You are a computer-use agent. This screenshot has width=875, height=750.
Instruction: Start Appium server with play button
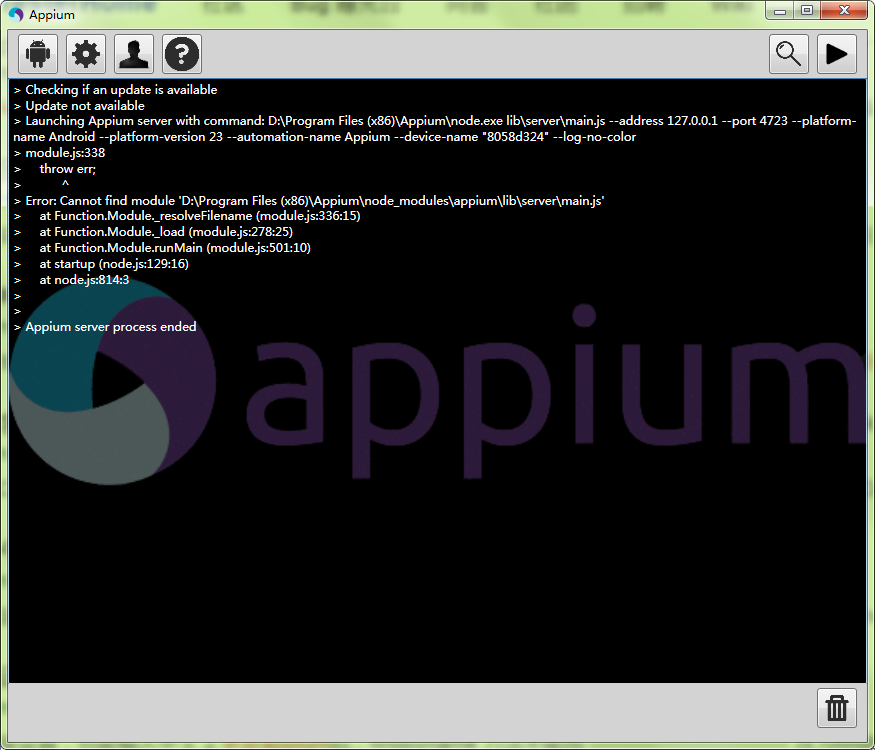pos(836,54)
